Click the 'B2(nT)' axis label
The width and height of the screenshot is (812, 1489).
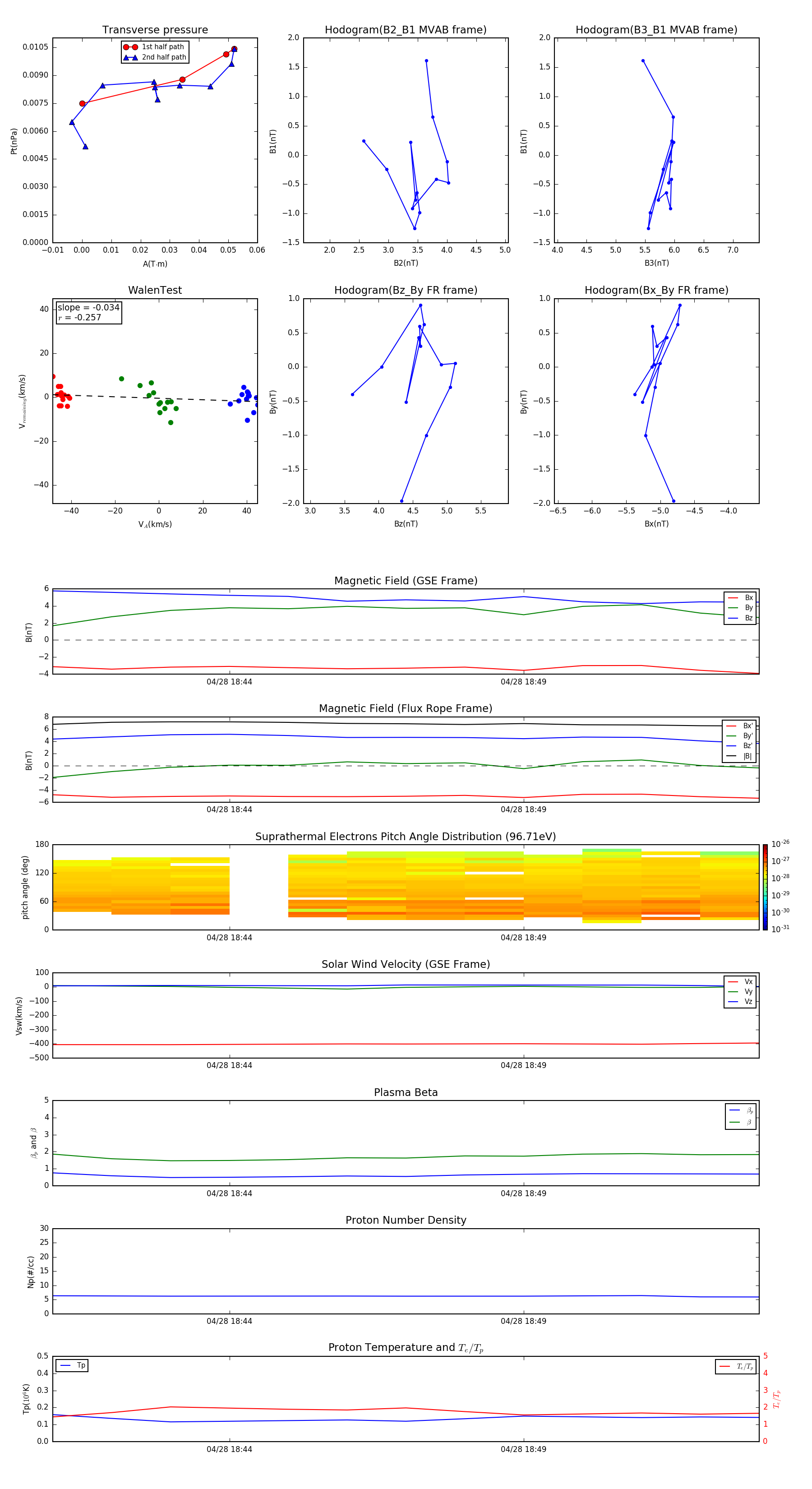pyautogui.click(x=406, y=263)
